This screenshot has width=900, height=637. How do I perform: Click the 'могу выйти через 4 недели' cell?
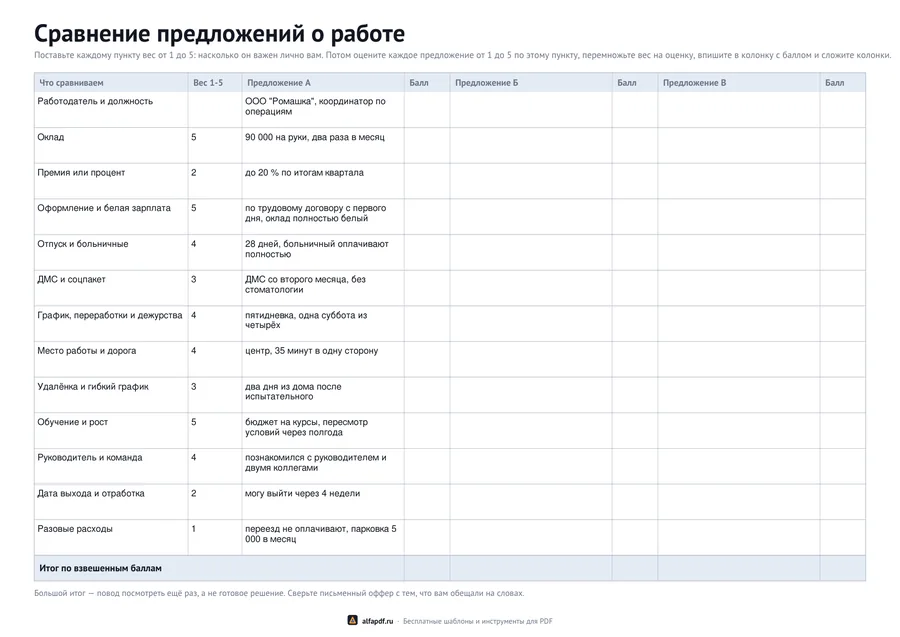[323, 502]
